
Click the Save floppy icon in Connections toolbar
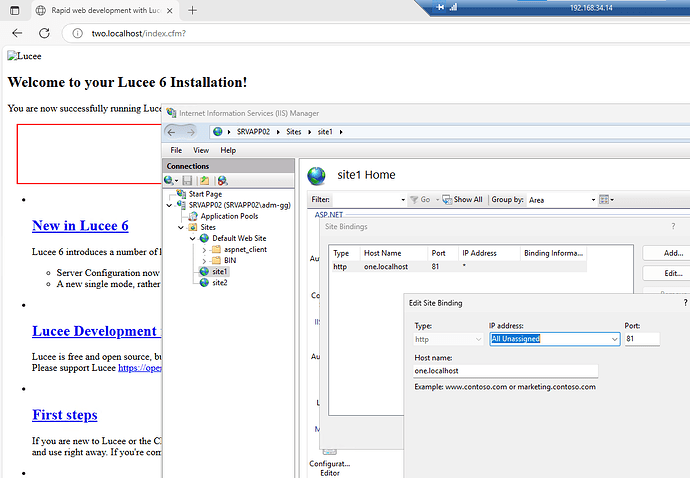(x=187, y=180)
